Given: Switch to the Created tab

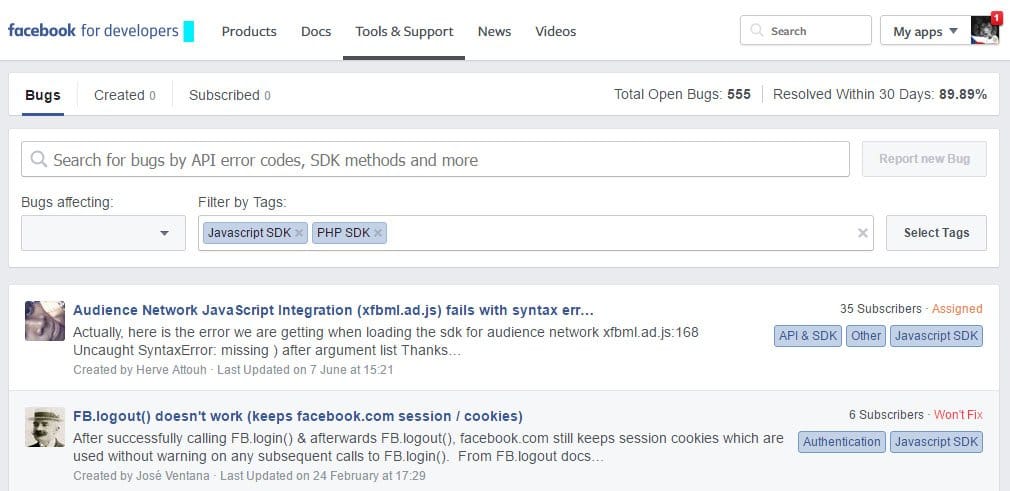Looking at the screenshot, I should tap(124, 95).
